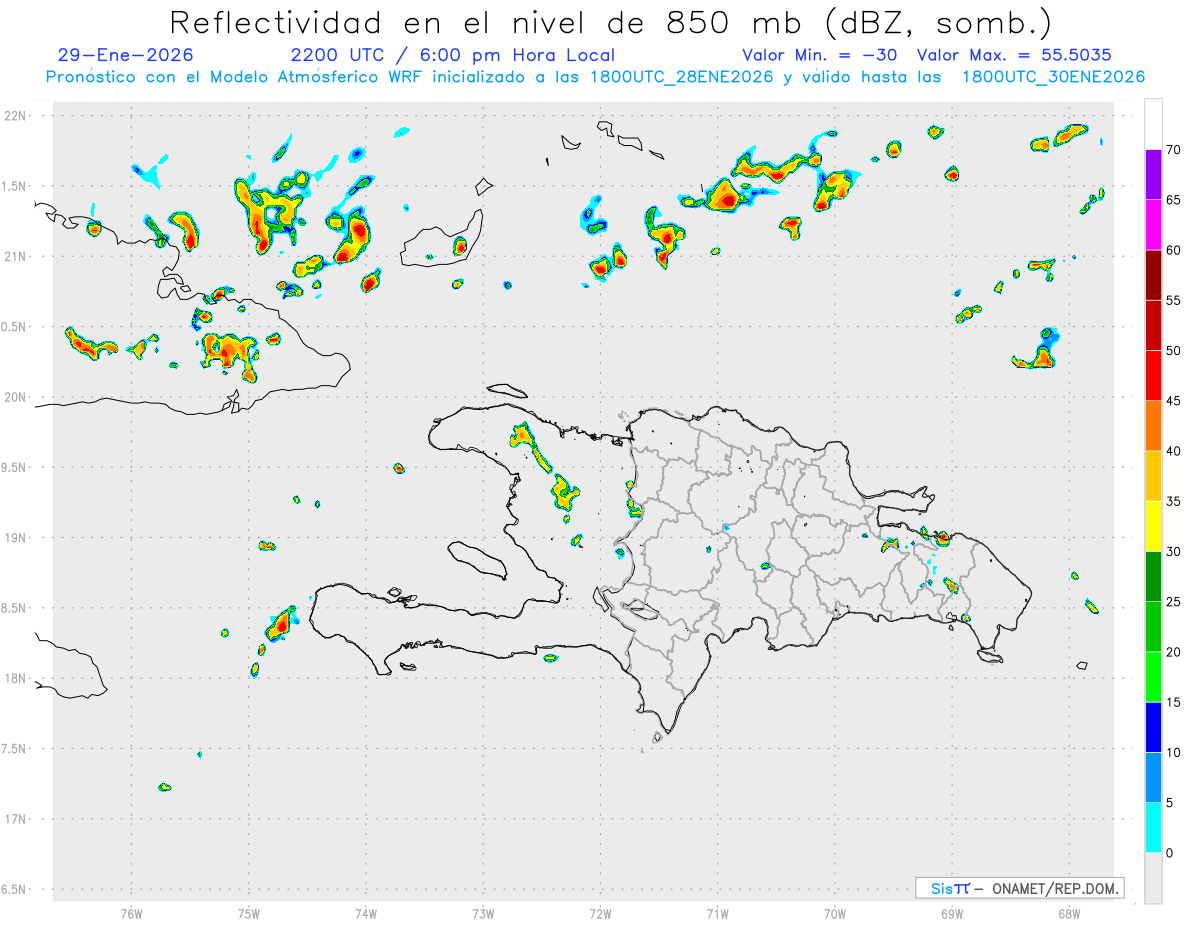Click the colorbar label '15'

[1174, 702]
